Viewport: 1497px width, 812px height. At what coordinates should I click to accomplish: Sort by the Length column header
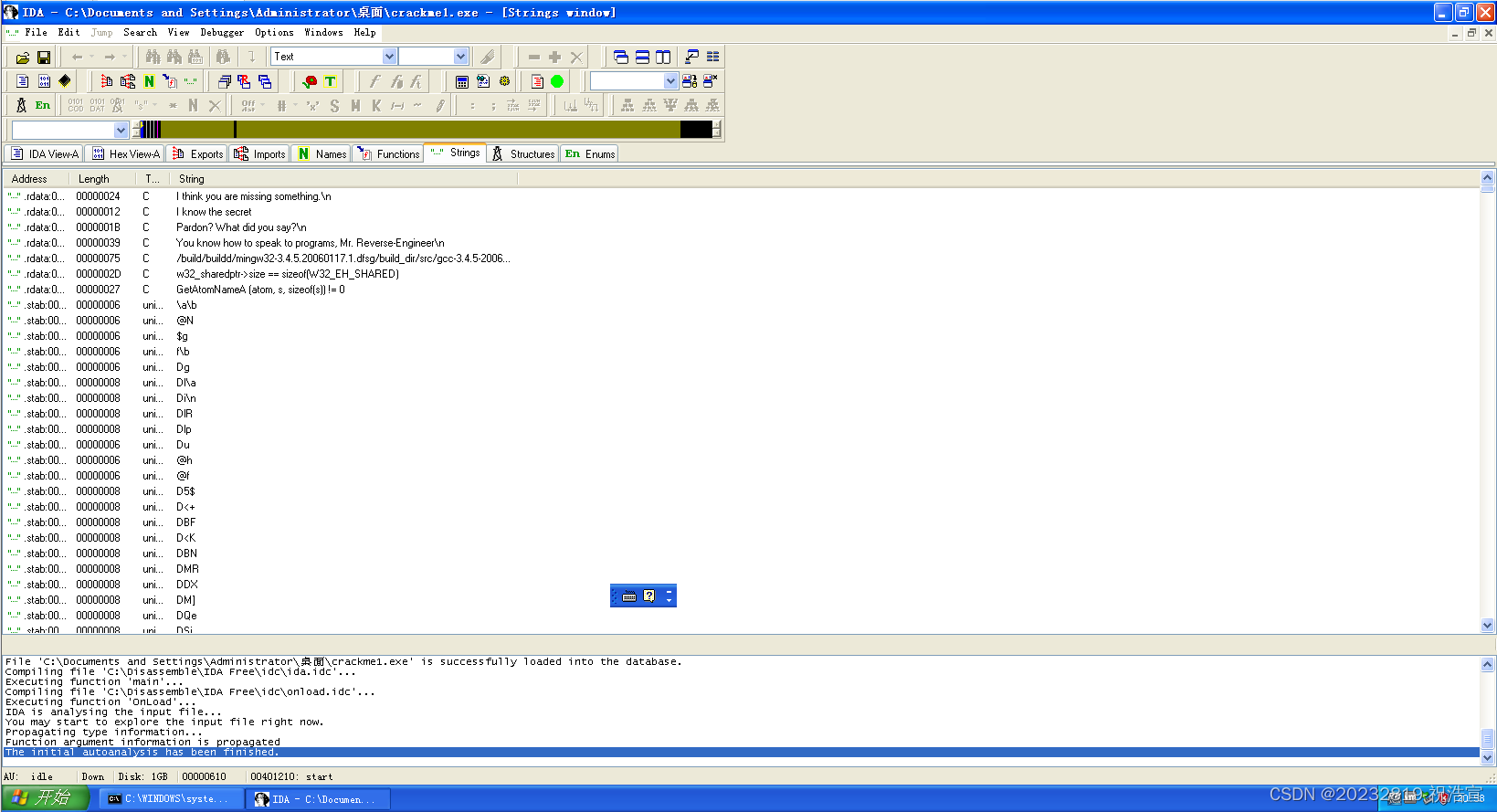click(102, 179)
